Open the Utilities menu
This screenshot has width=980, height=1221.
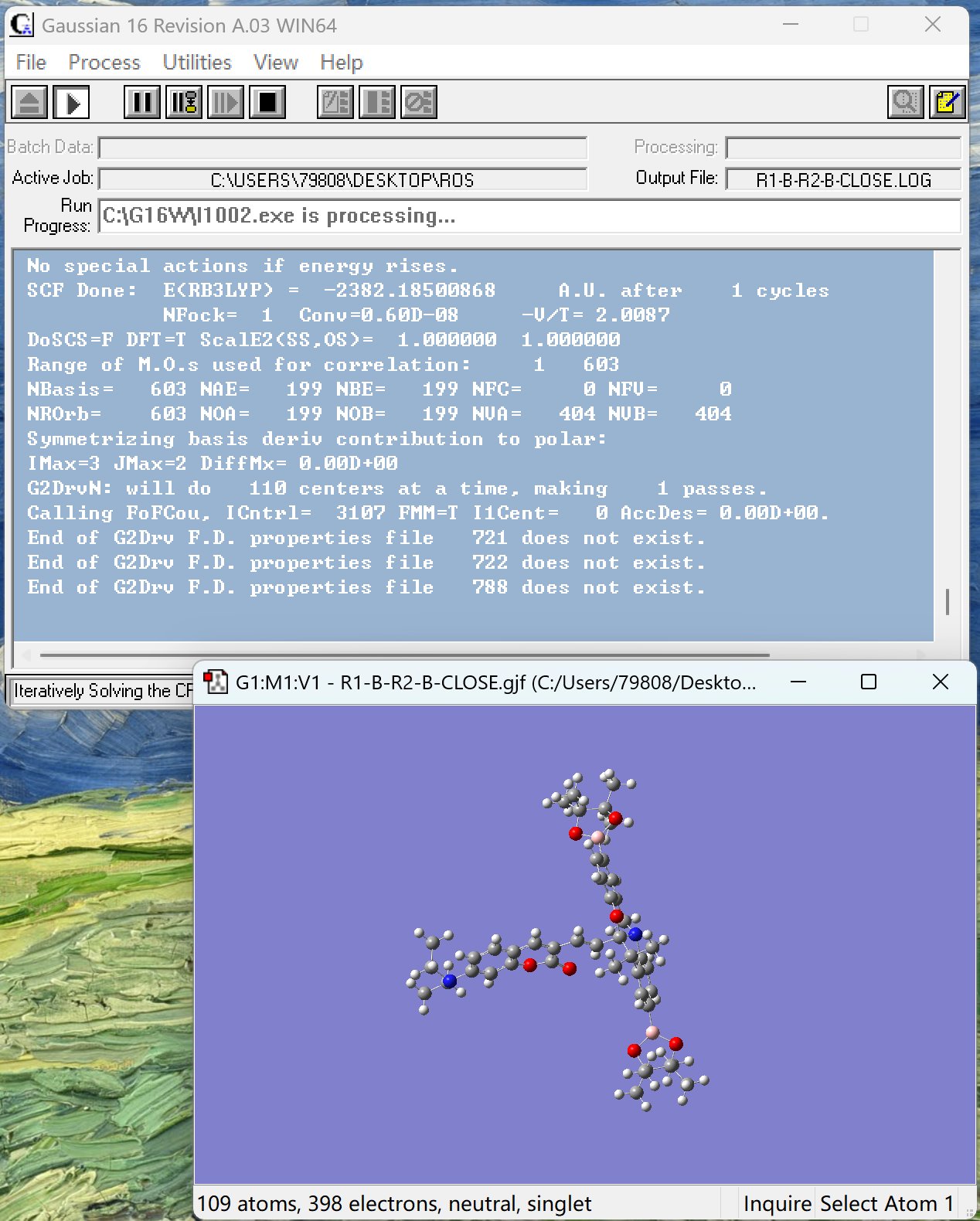[197, 62]
